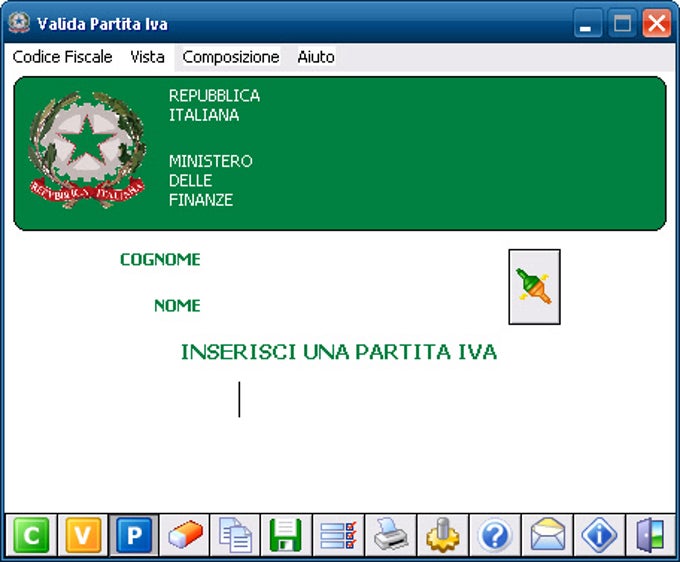Click the green-orange convert button

(x=534, y=287)
